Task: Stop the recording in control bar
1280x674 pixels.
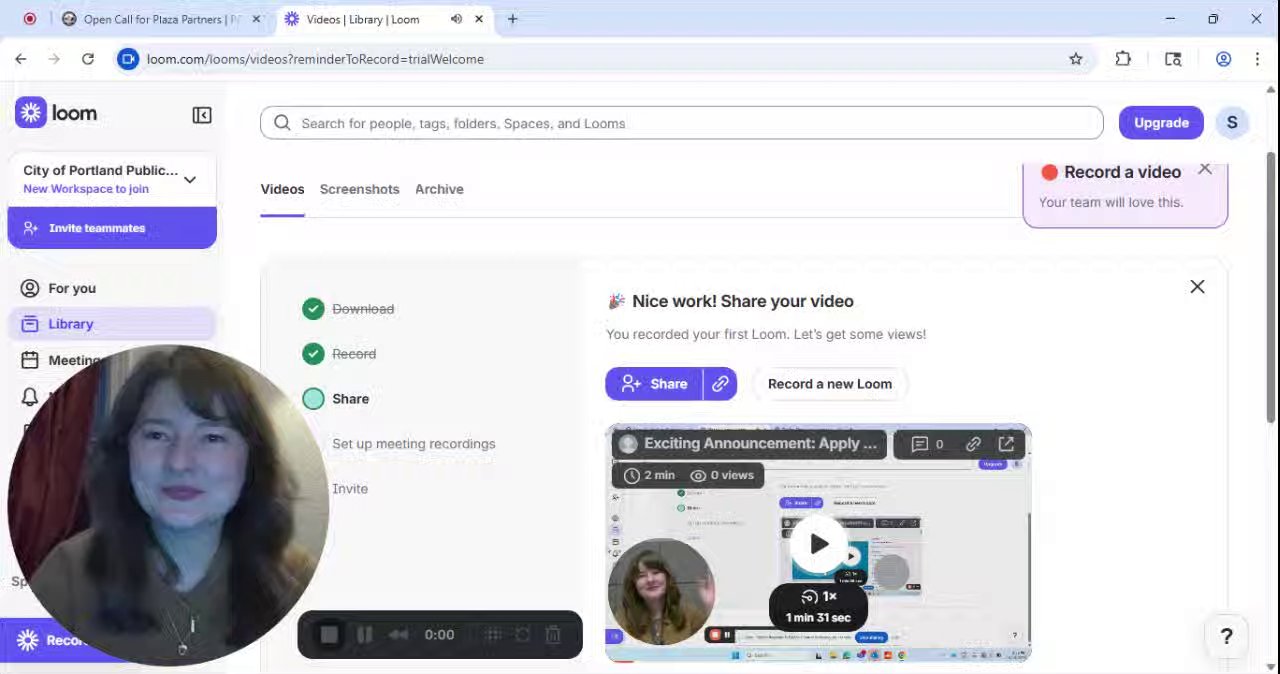Action: [x=329, y=635]
